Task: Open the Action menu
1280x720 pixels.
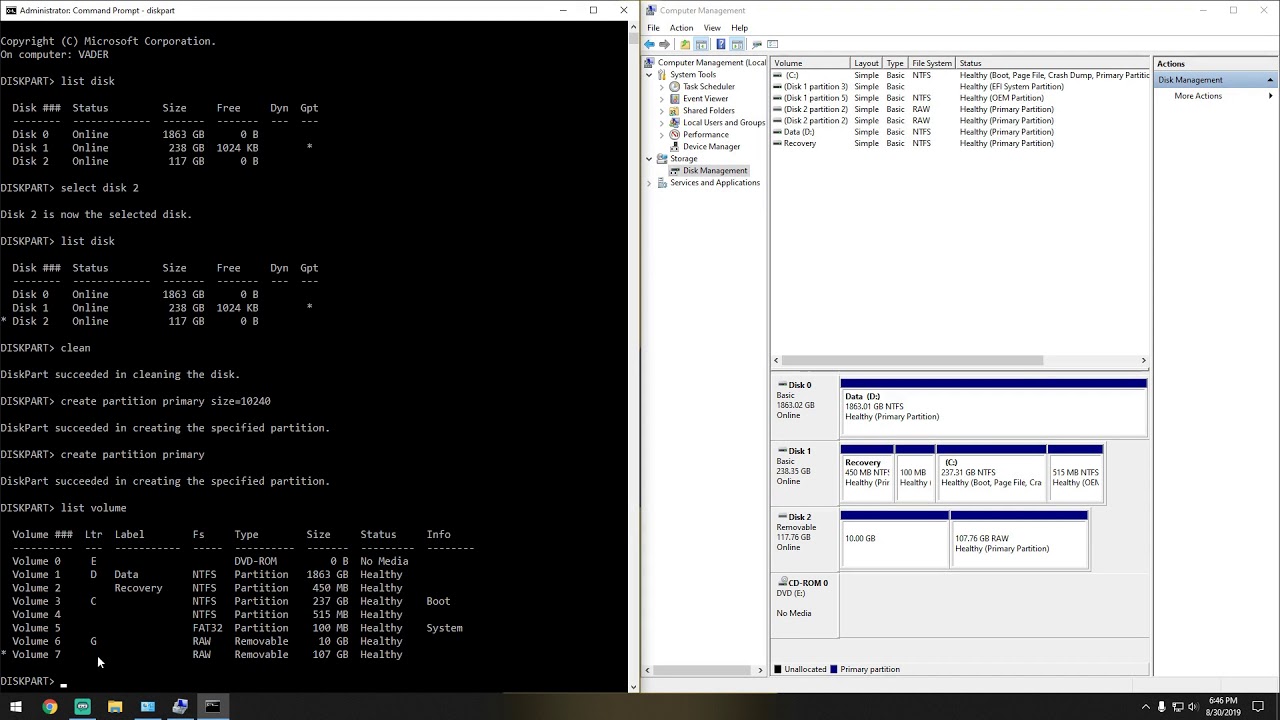Action: (x=681, y=28)
